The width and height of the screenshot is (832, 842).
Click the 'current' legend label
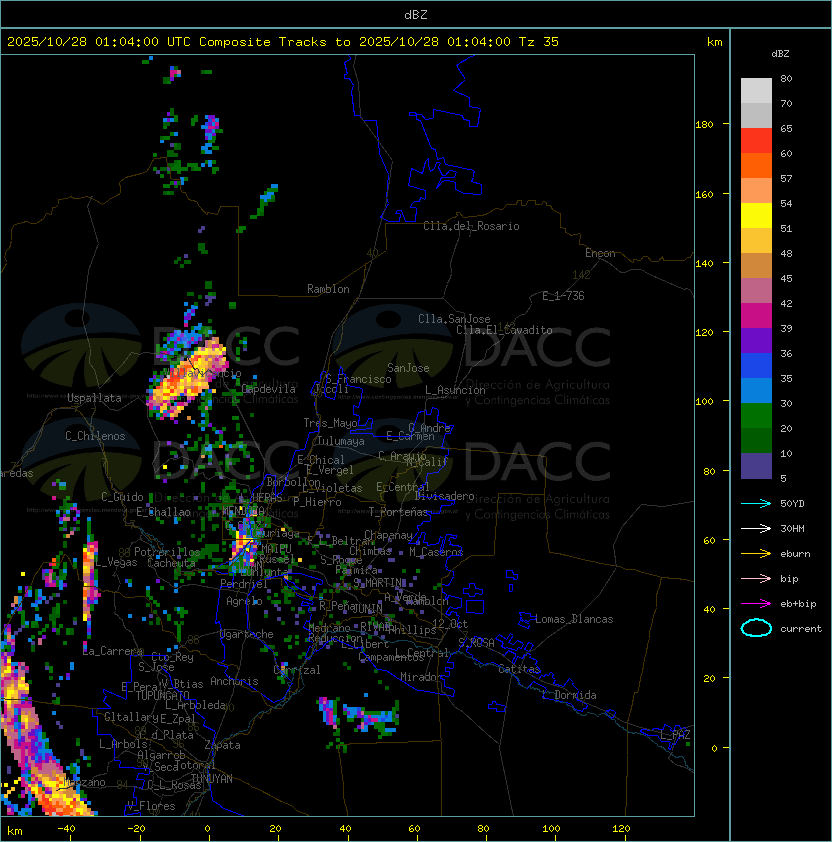tap(801, 629)
